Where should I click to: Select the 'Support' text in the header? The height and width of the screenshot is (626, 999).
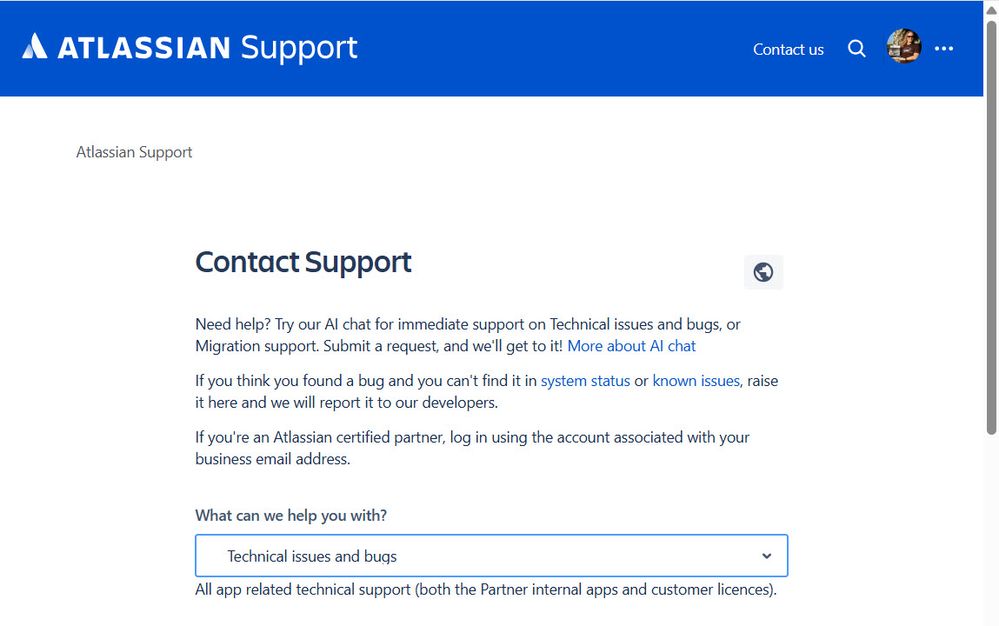pos(298,47)
